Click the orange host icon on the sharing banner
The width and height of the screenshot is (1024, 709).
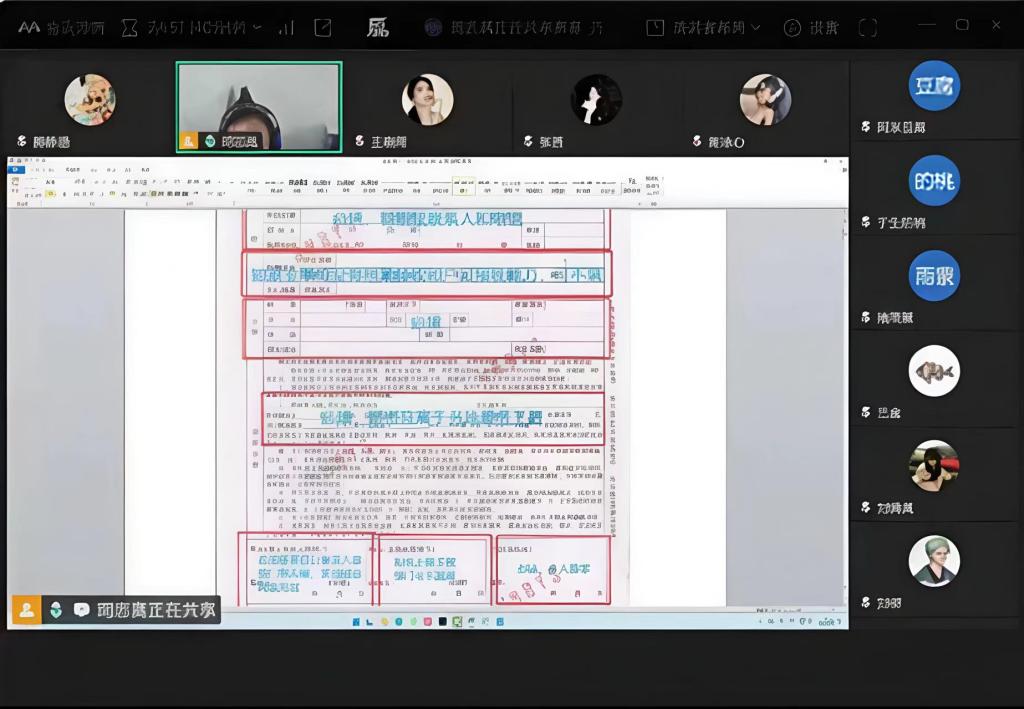(x=27, y=609)
